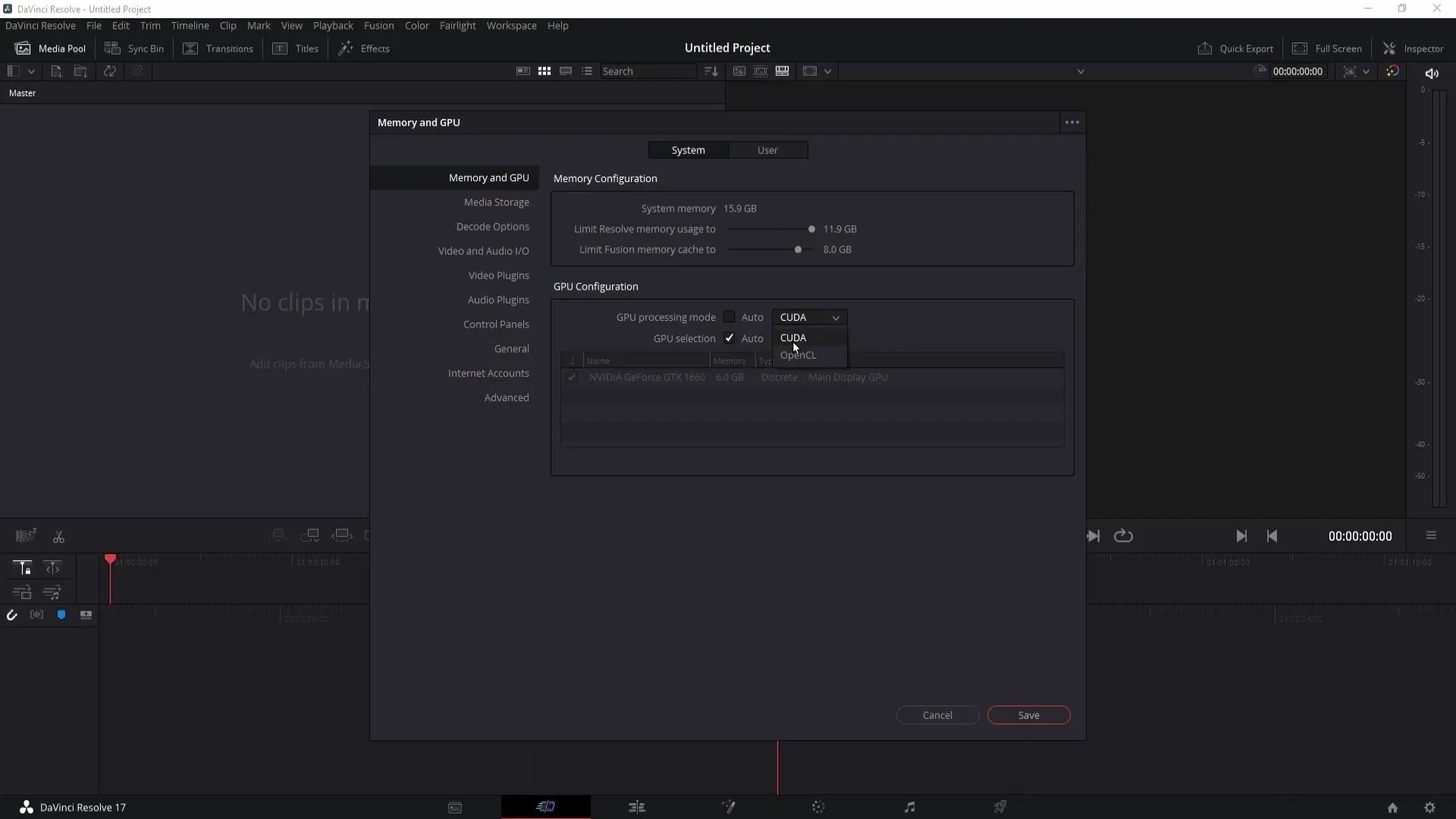
Task: Open the Fairlight menu in menu bar
Action: pyautogui.click(x=457, y=26)
